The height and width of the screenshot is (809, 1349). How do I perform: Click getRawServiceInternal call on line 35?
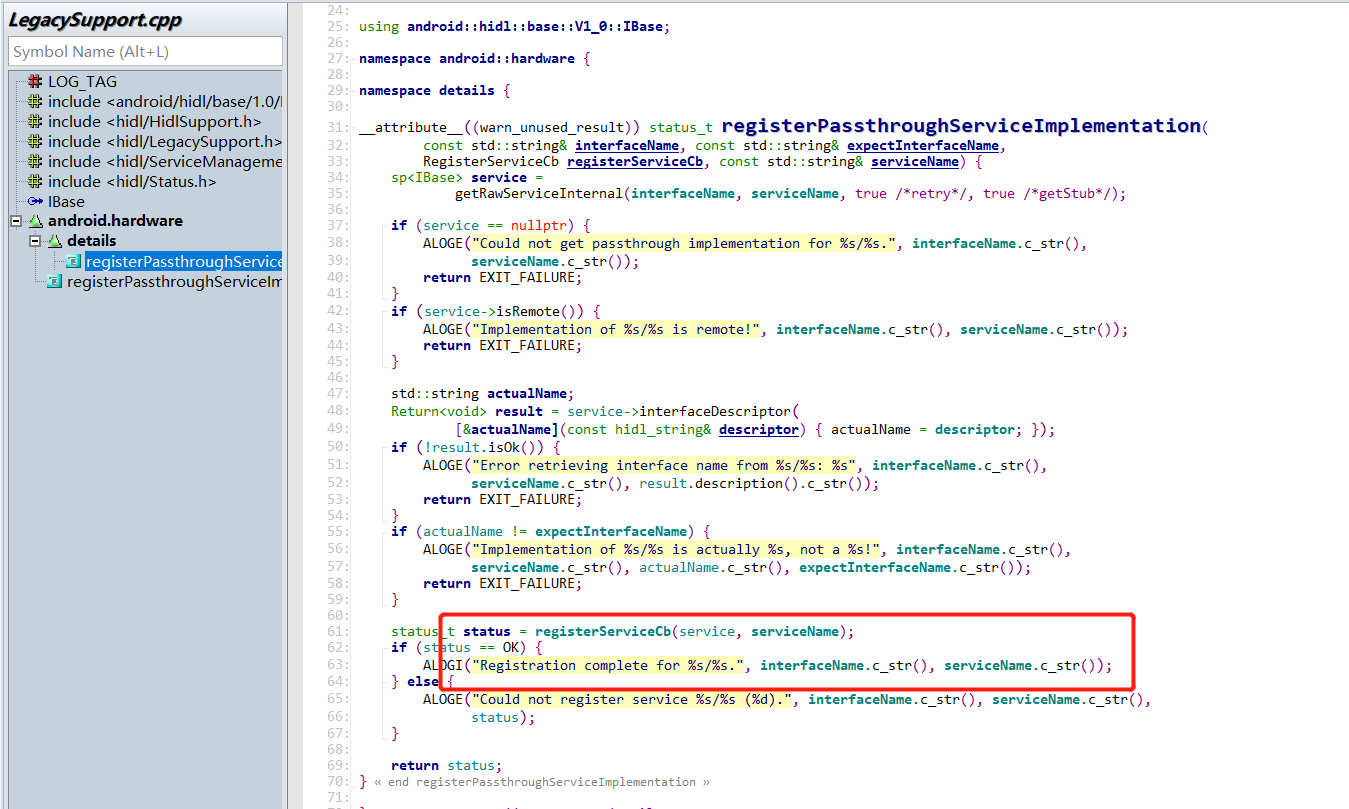coord(539,193)
